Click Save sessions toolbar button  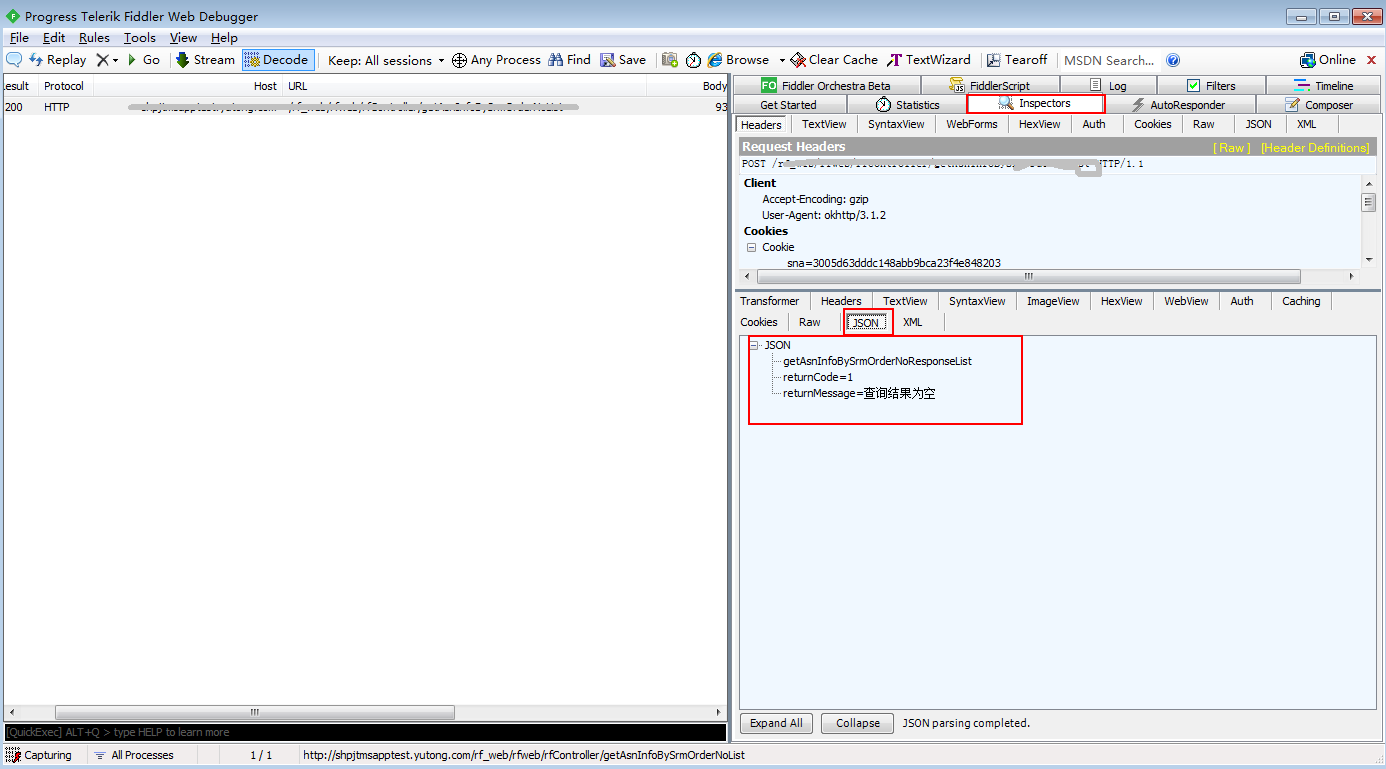(623, 60)
